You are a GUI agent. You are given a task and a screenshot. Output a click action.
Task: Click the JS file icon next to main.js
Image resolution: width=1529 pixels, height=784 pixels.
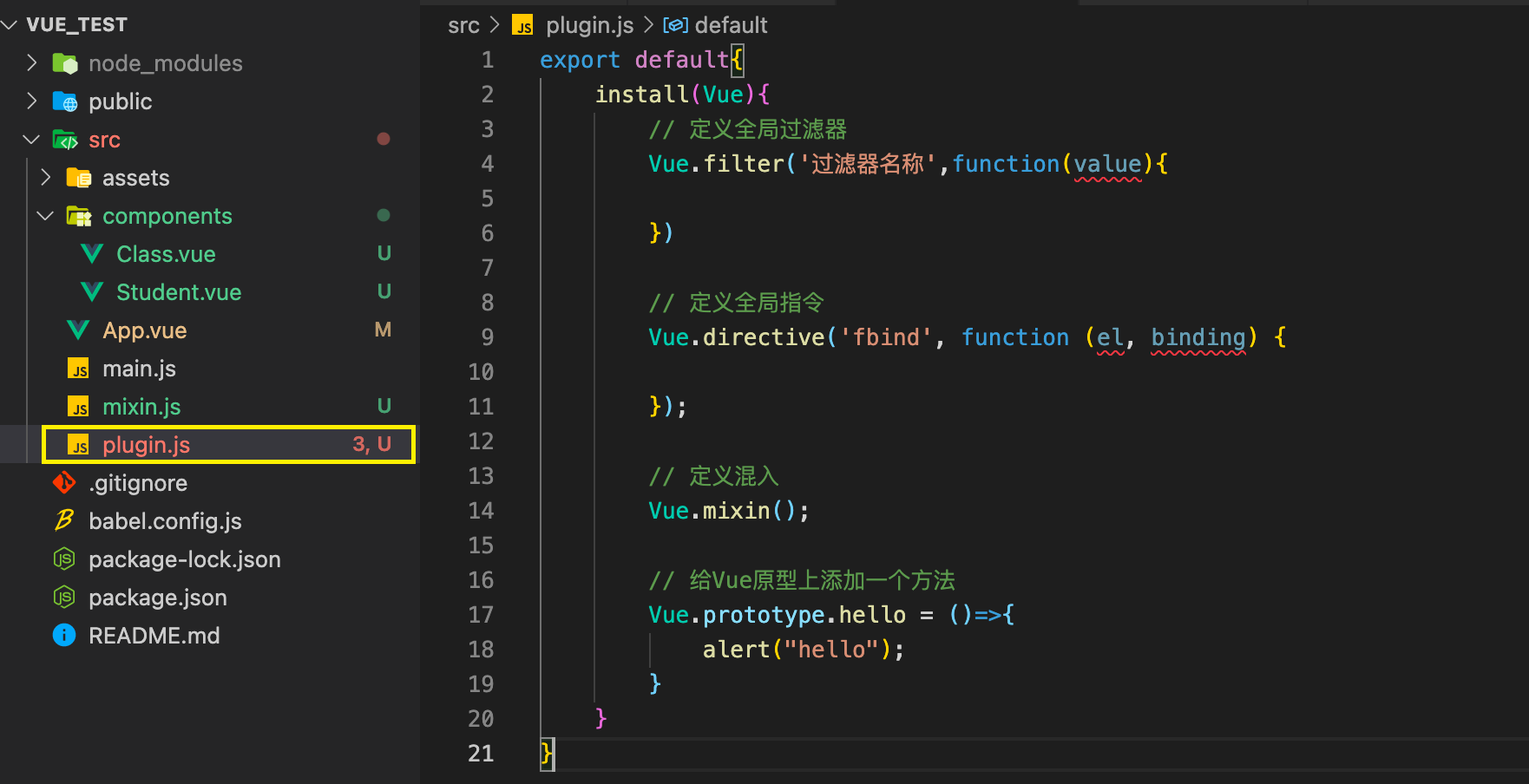[x=77, y=368]
